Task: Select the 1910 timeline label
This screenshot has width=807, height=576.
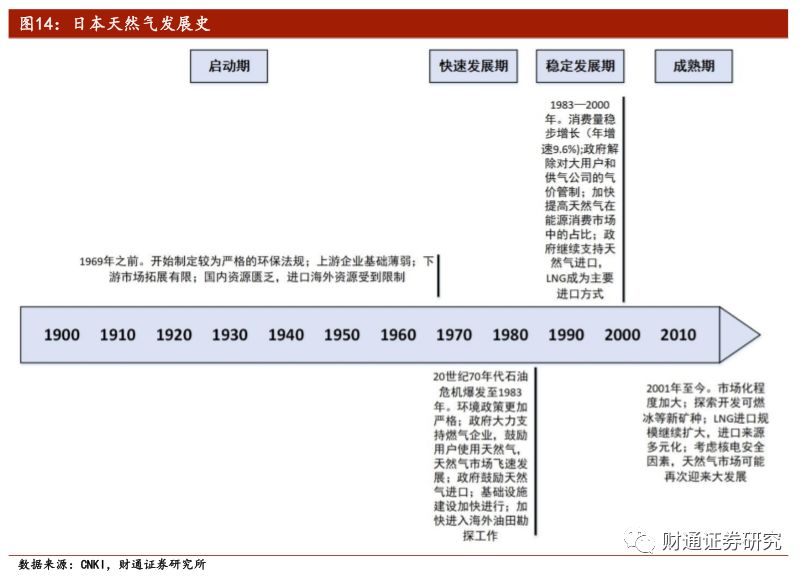Action: (x=118, y=335)
